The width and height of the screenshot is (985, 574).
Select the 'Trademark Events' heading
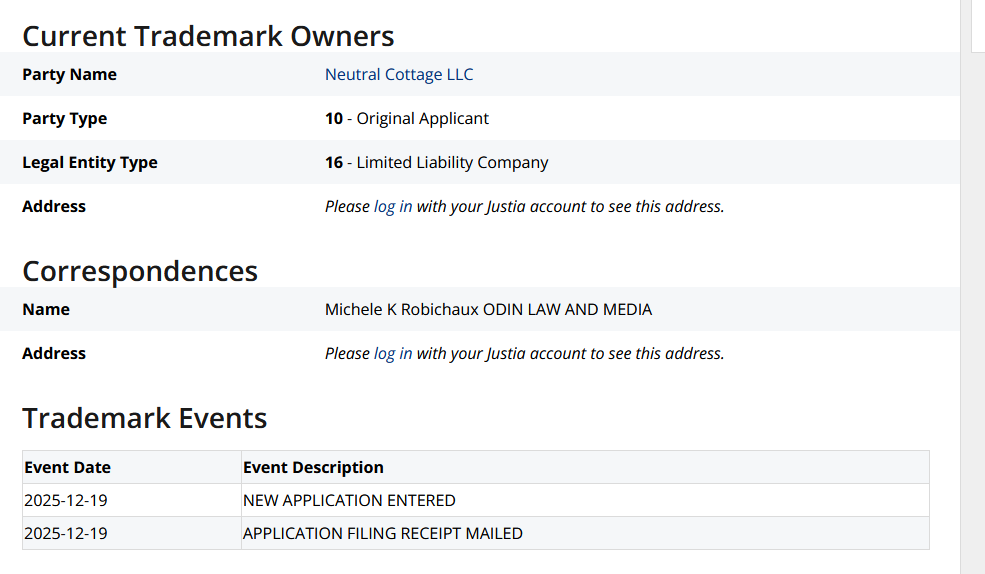coord(144,418)
